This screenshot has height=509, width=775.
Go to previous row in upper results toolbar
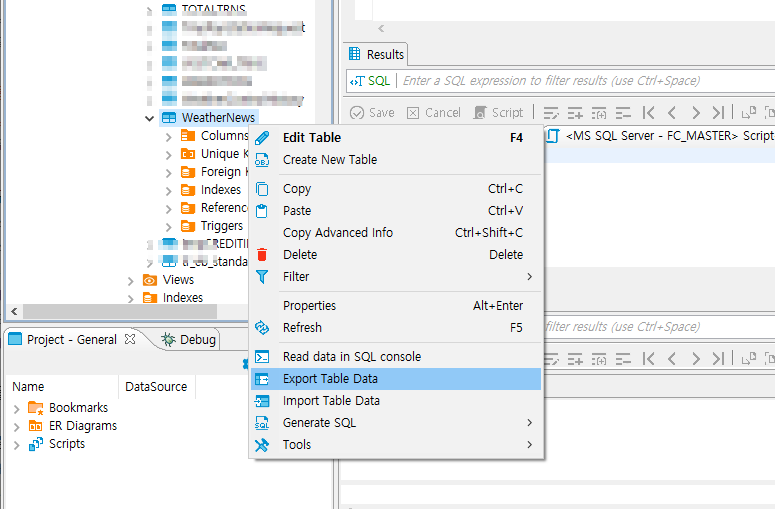point(672,113)
